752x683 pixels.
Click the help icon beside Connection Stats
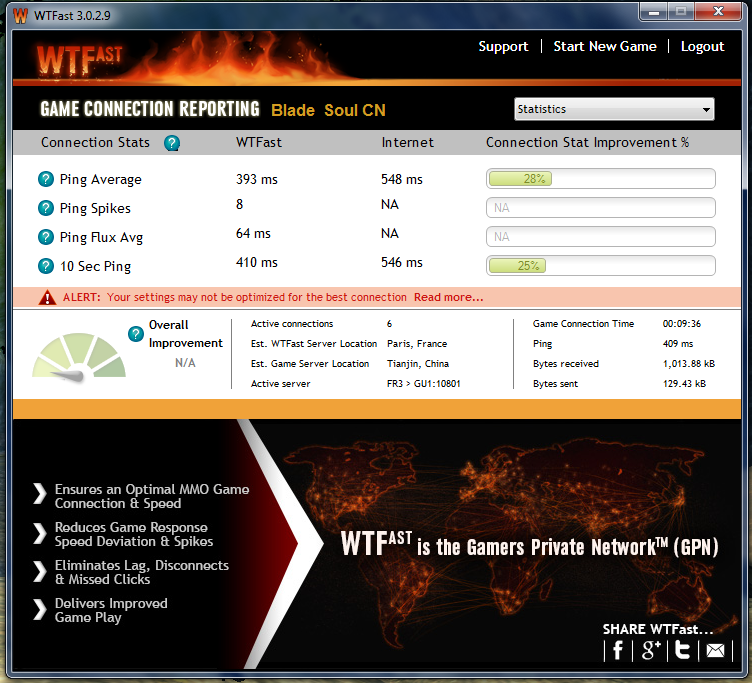coord(172,143)
